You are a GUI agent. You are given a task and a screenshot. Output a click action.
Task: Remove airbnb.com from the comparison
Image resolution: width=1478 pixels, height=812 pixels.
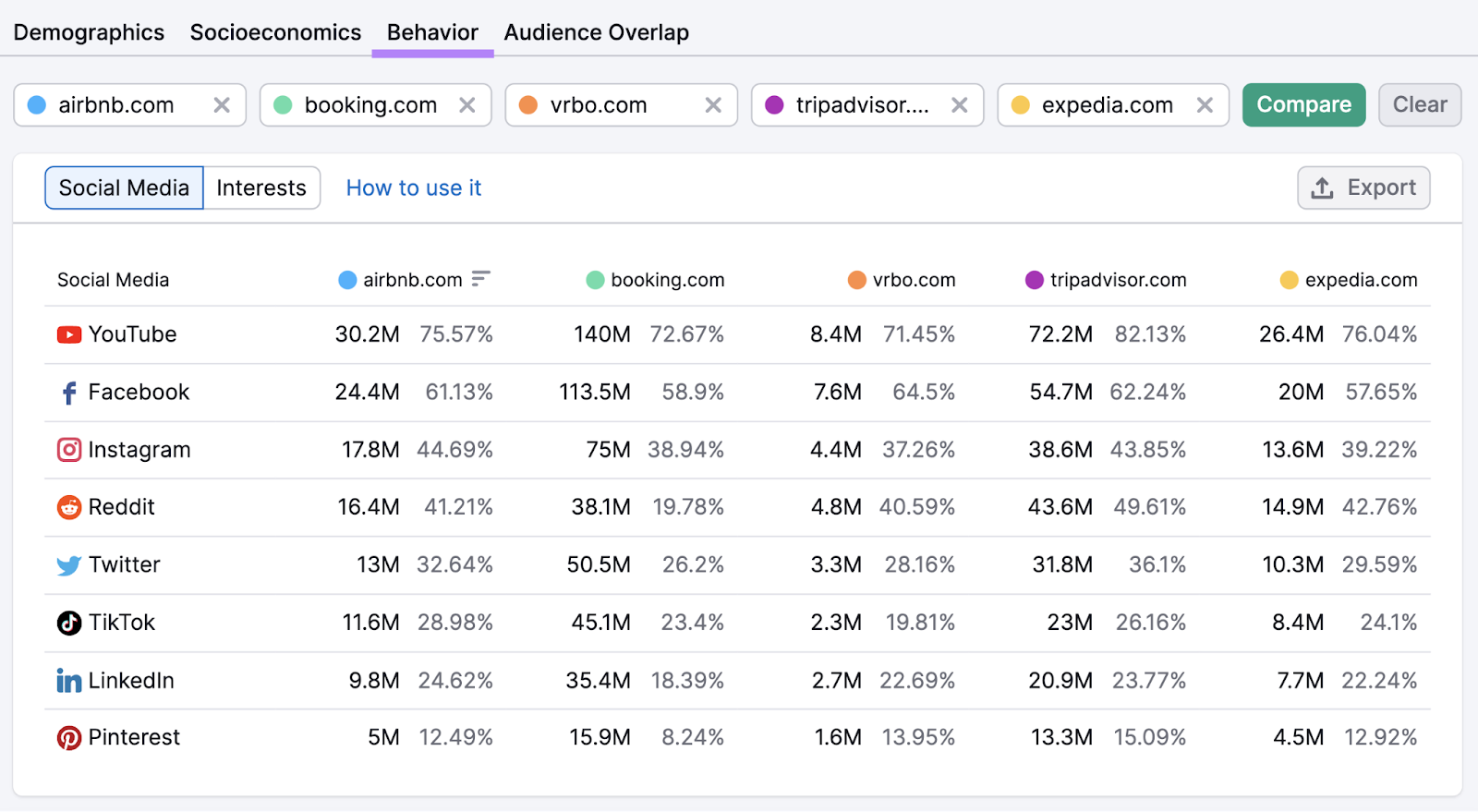point(222,105)
